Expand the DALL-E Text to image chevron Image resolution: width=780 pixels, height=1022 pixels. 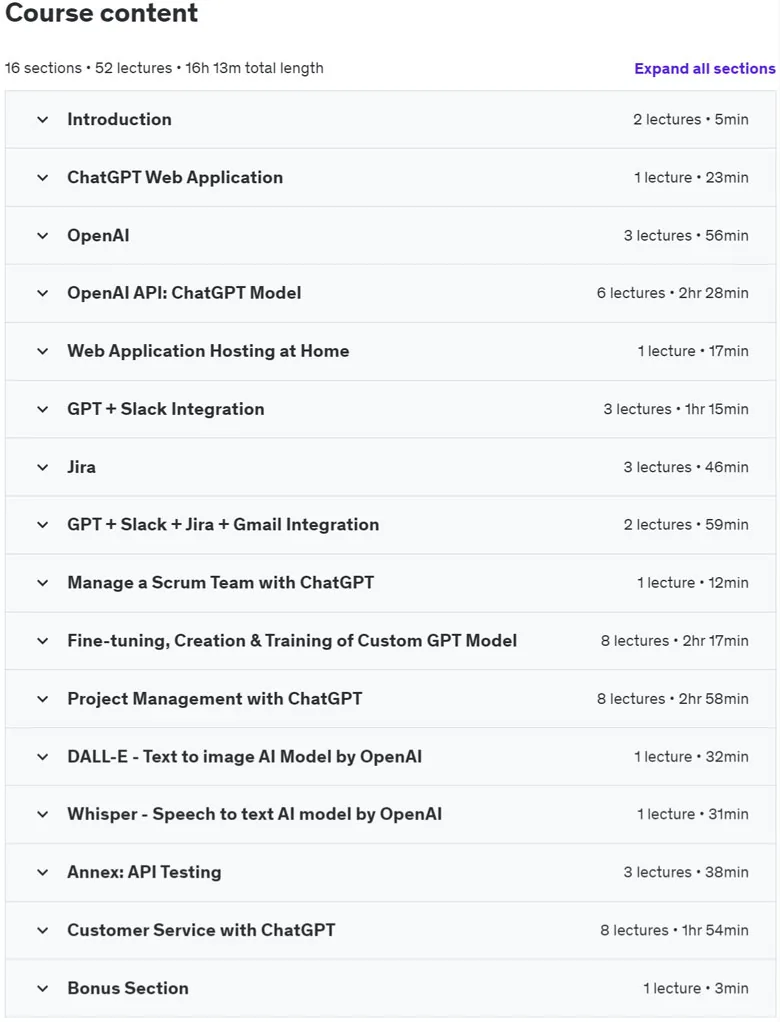click(42, 757)
